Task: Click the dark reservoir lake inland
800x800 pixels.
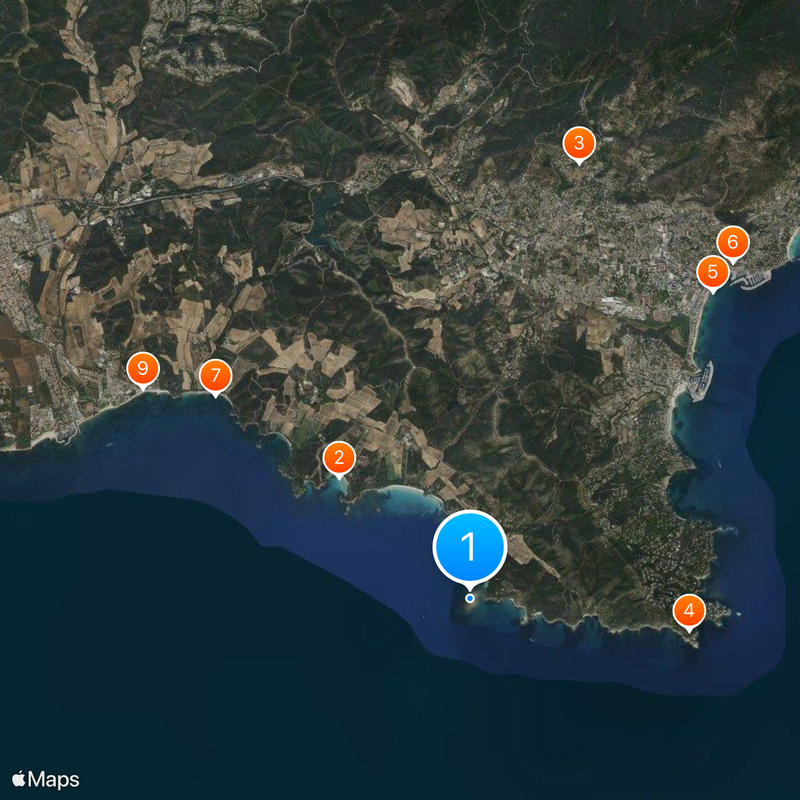Action: point(319,219)
